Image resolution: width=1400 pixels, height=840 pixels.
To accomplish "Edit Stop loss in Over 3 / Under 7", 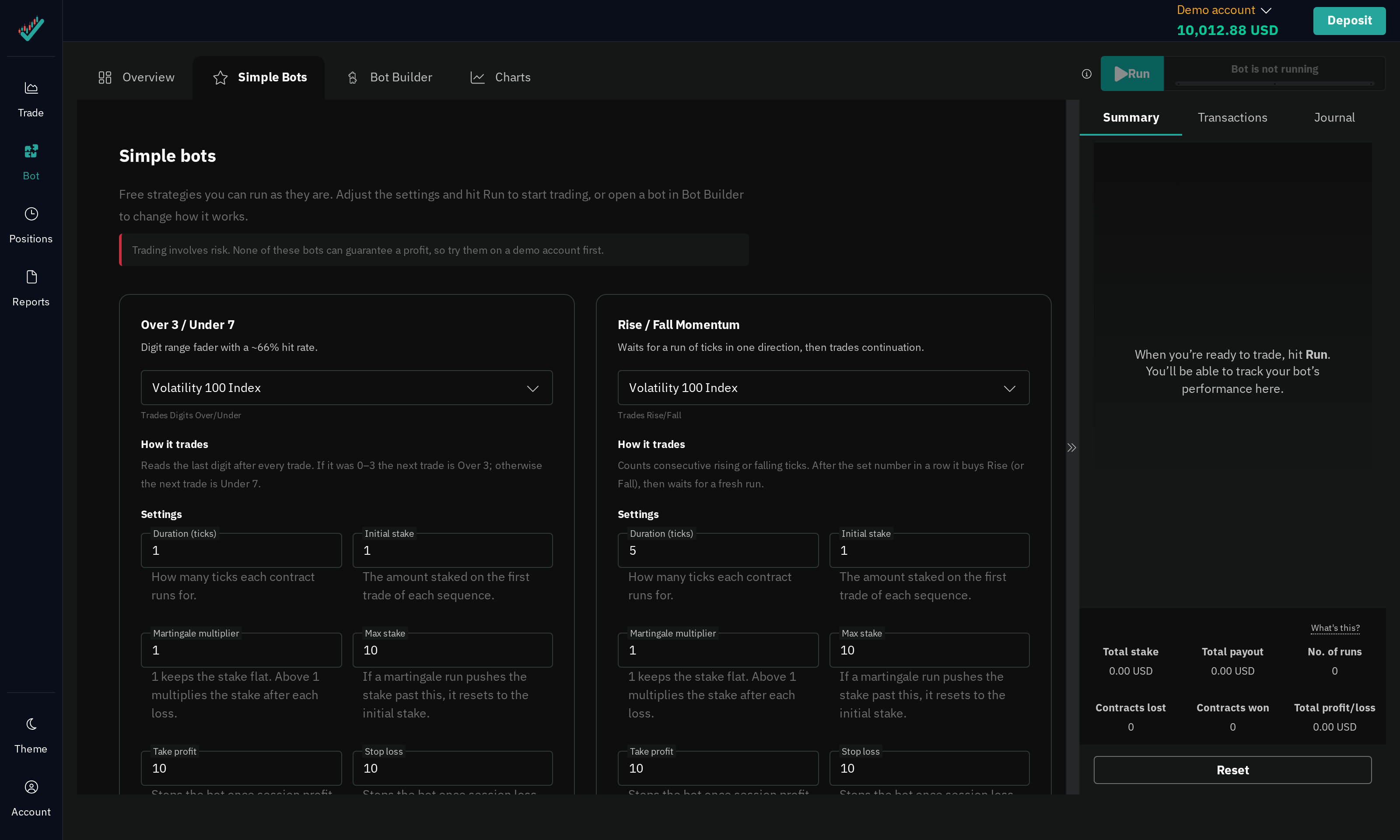I will coord(452,768).
